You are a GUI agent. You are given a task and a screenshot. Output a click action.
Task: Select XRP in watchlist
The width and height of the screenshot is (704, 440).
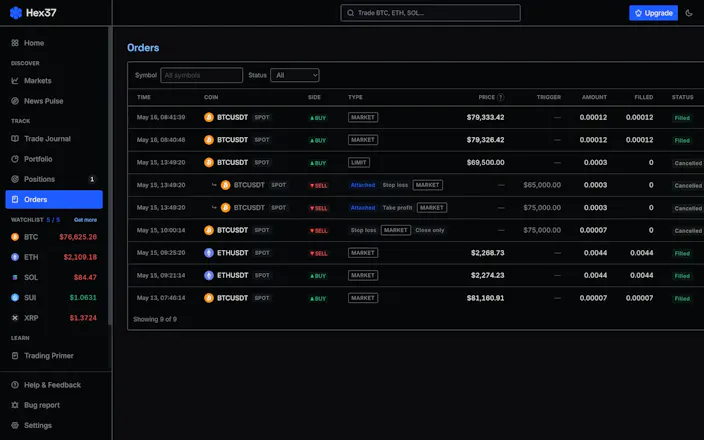[54, 318]
